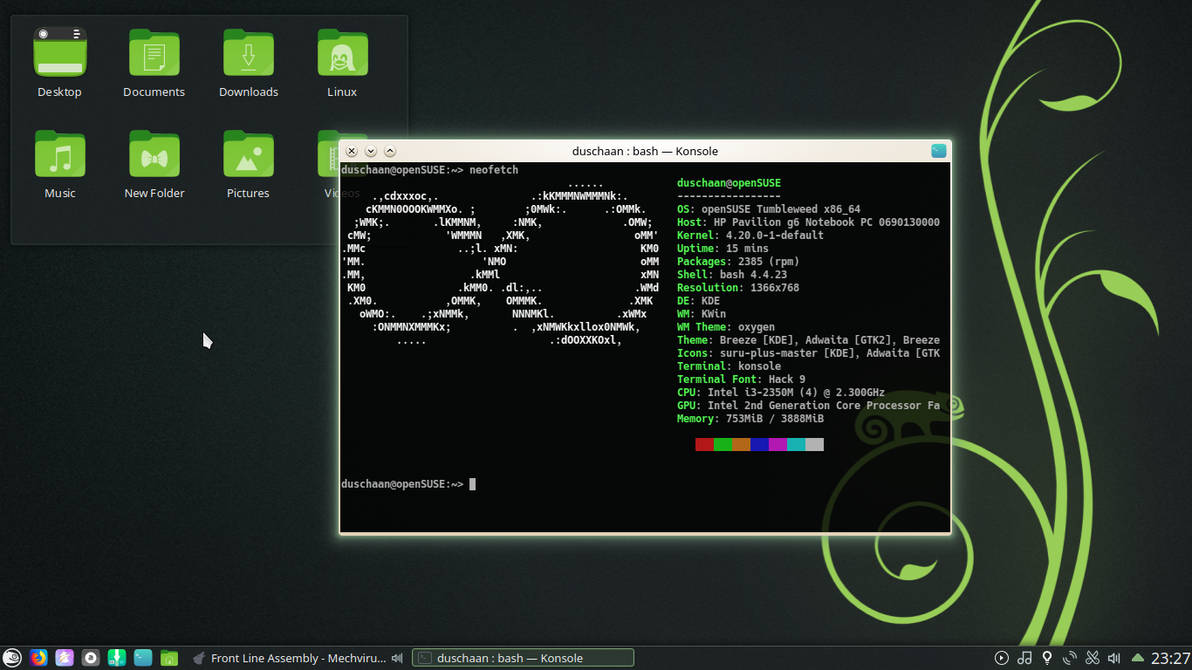Click the 'Terminal Font: Hack 9' line
This screenshot has height=670, width=1192.
click(741, 379)
